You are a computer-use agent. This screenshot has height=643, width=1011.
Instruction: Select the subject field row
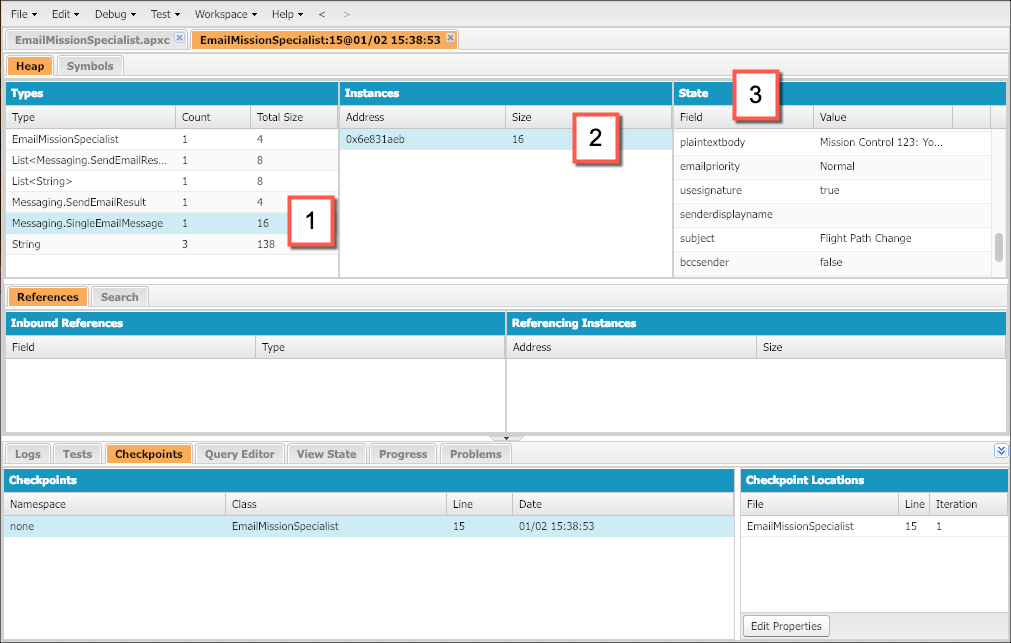(x=832, y=239)
